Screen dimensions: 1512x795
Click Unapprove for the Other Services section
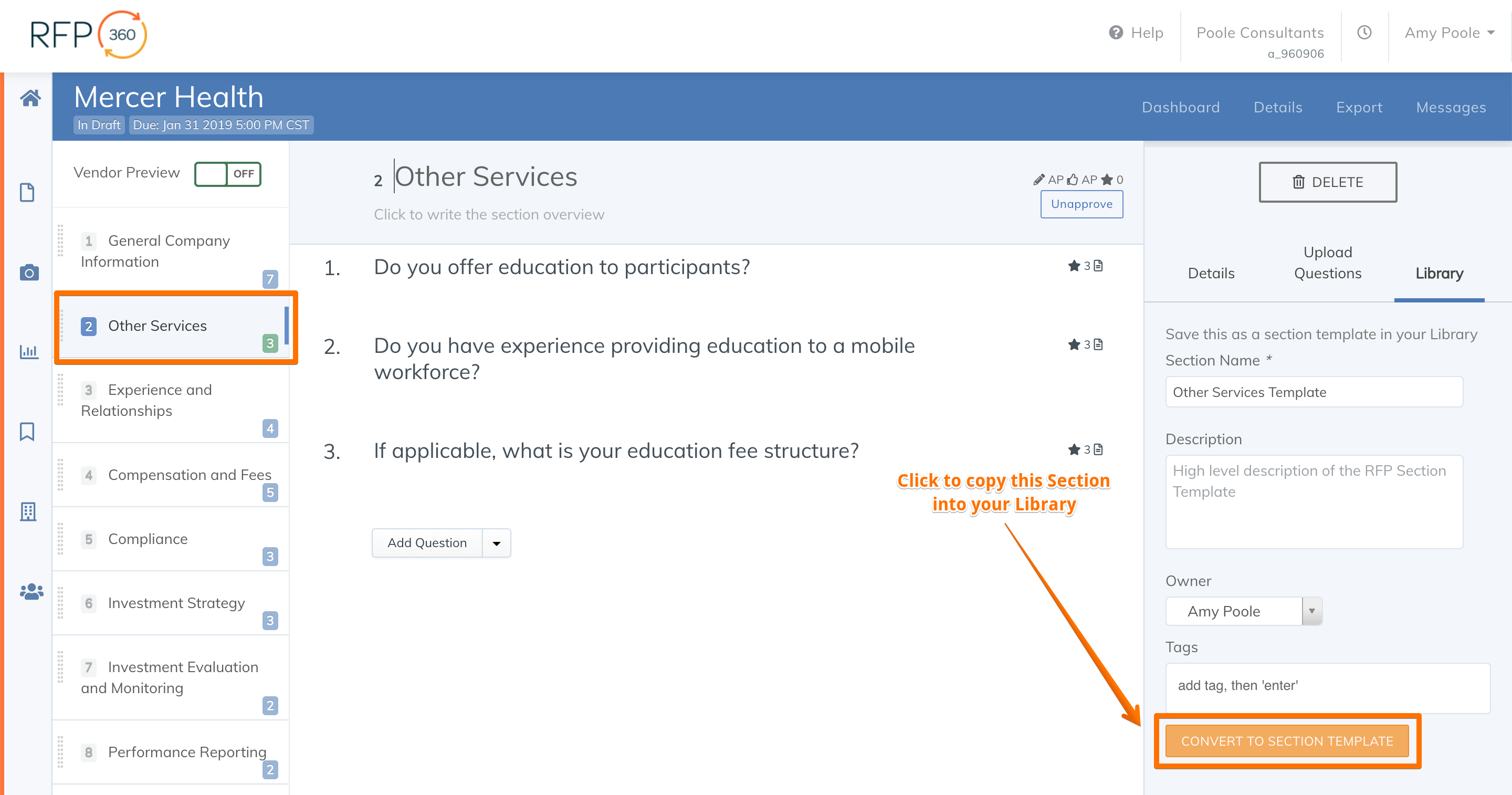(x=1081, y=204)
